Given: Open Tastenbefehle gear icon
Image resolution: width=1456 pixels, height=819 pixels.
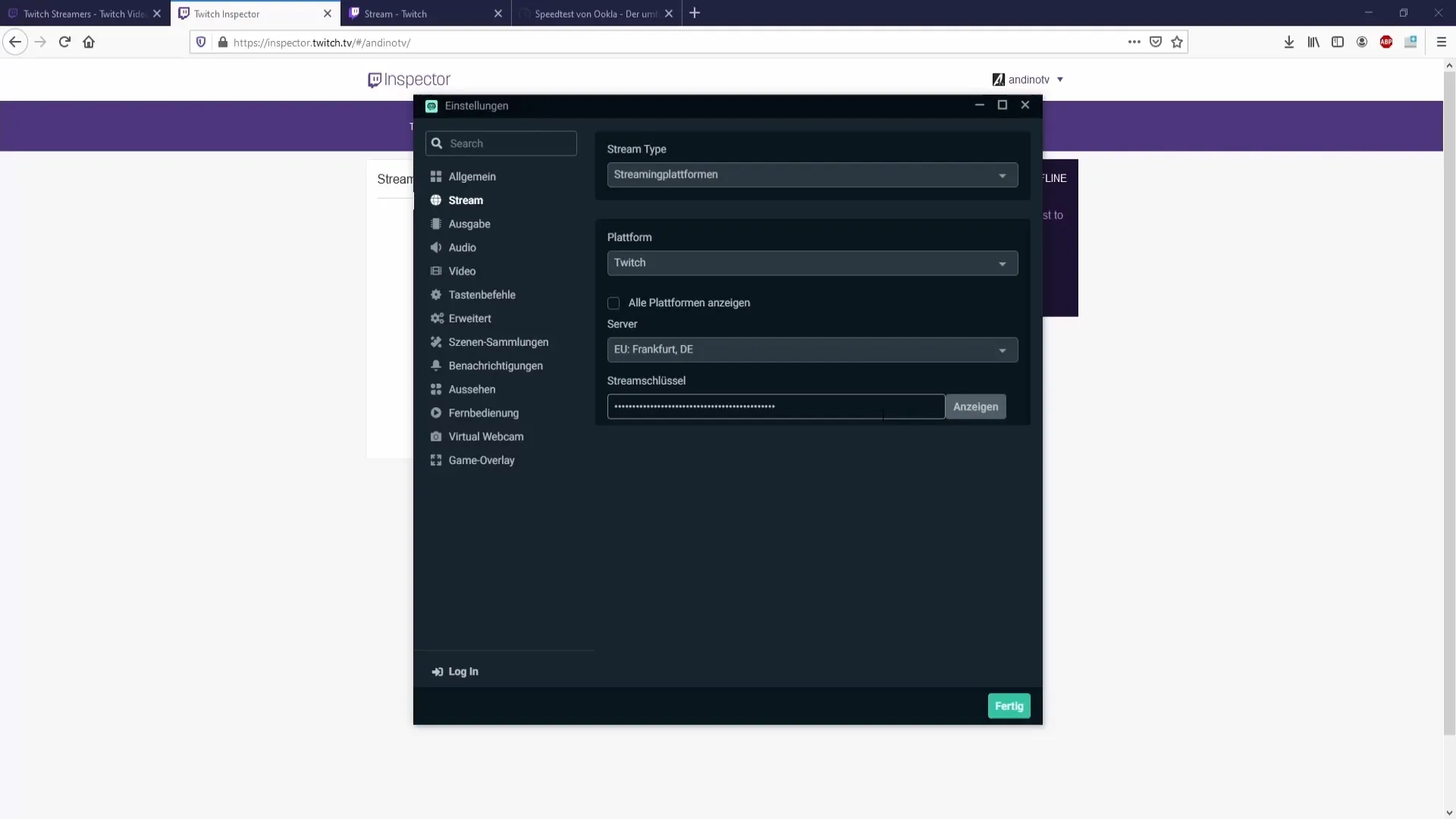Looking at the screenshot, I should point(436,294).
